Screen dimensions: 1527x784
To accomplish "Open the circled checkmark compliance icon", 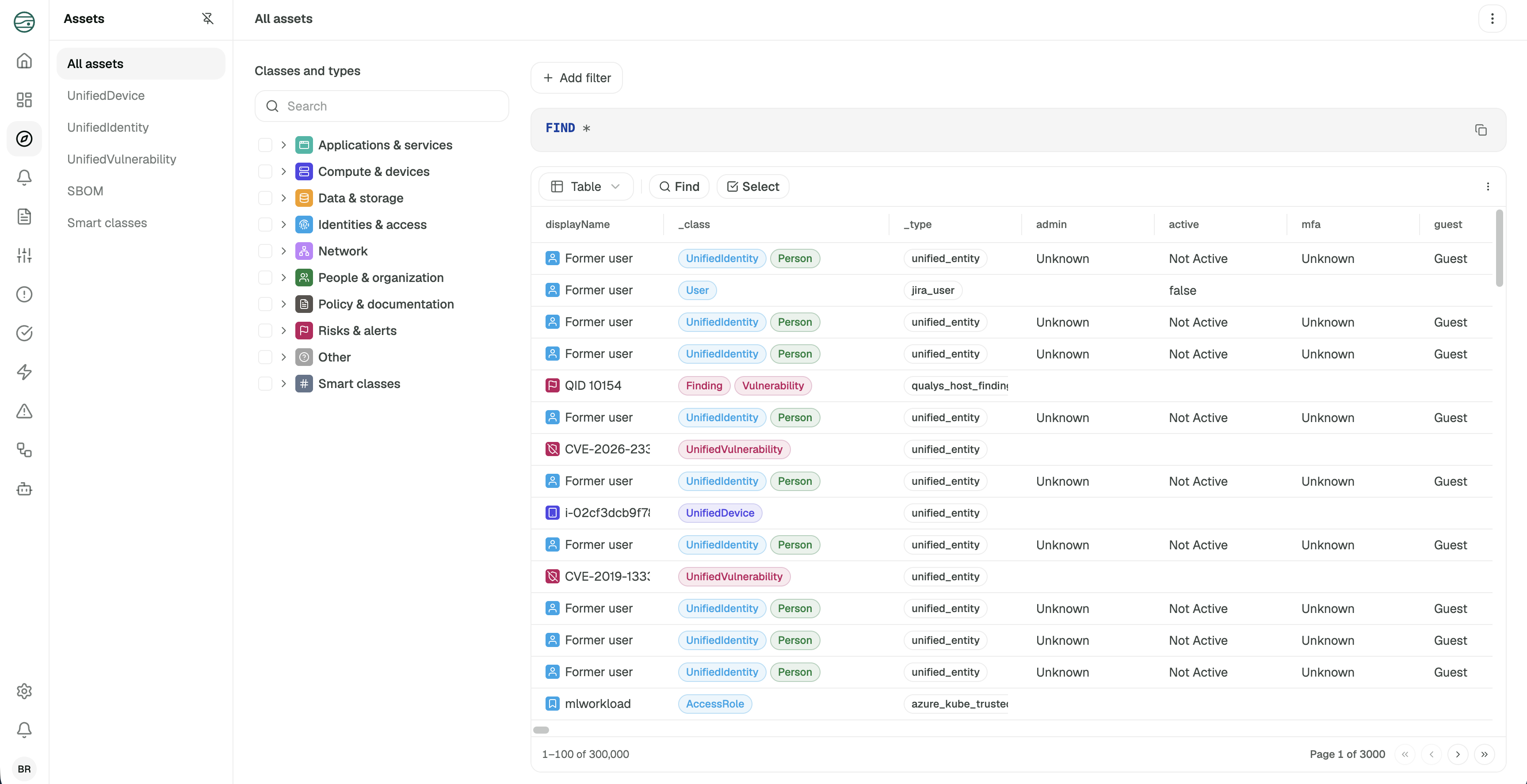I will [24, 333].
